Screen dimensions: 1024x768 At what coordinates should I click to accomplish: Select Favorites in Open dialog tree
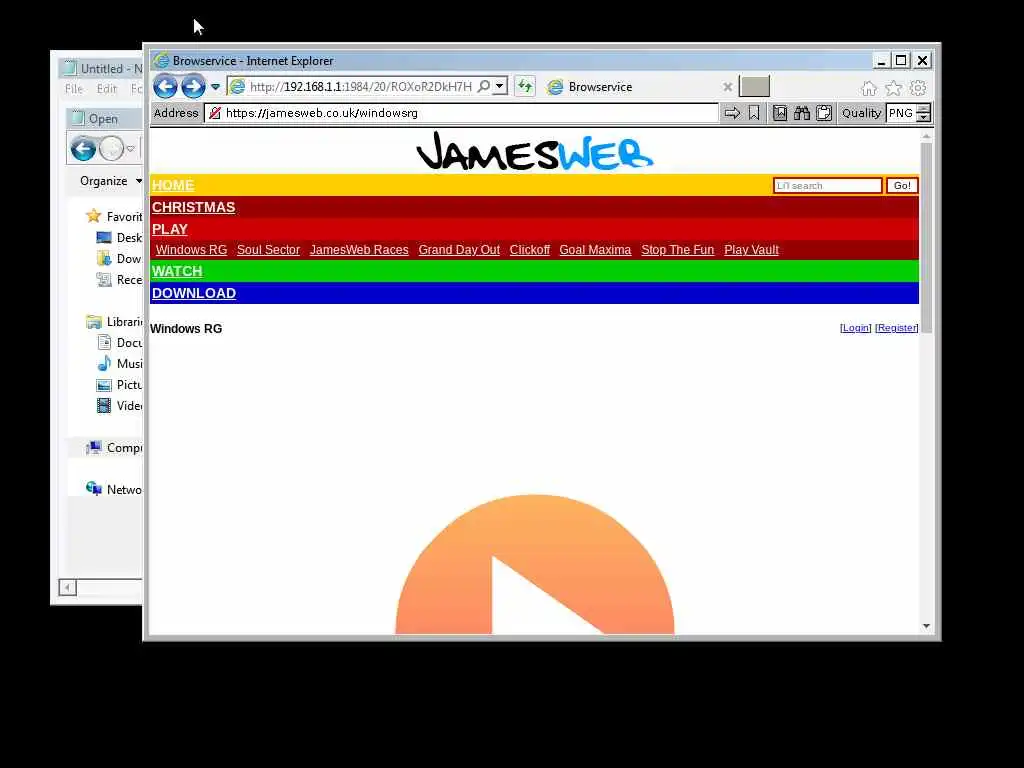coord(114,216)
